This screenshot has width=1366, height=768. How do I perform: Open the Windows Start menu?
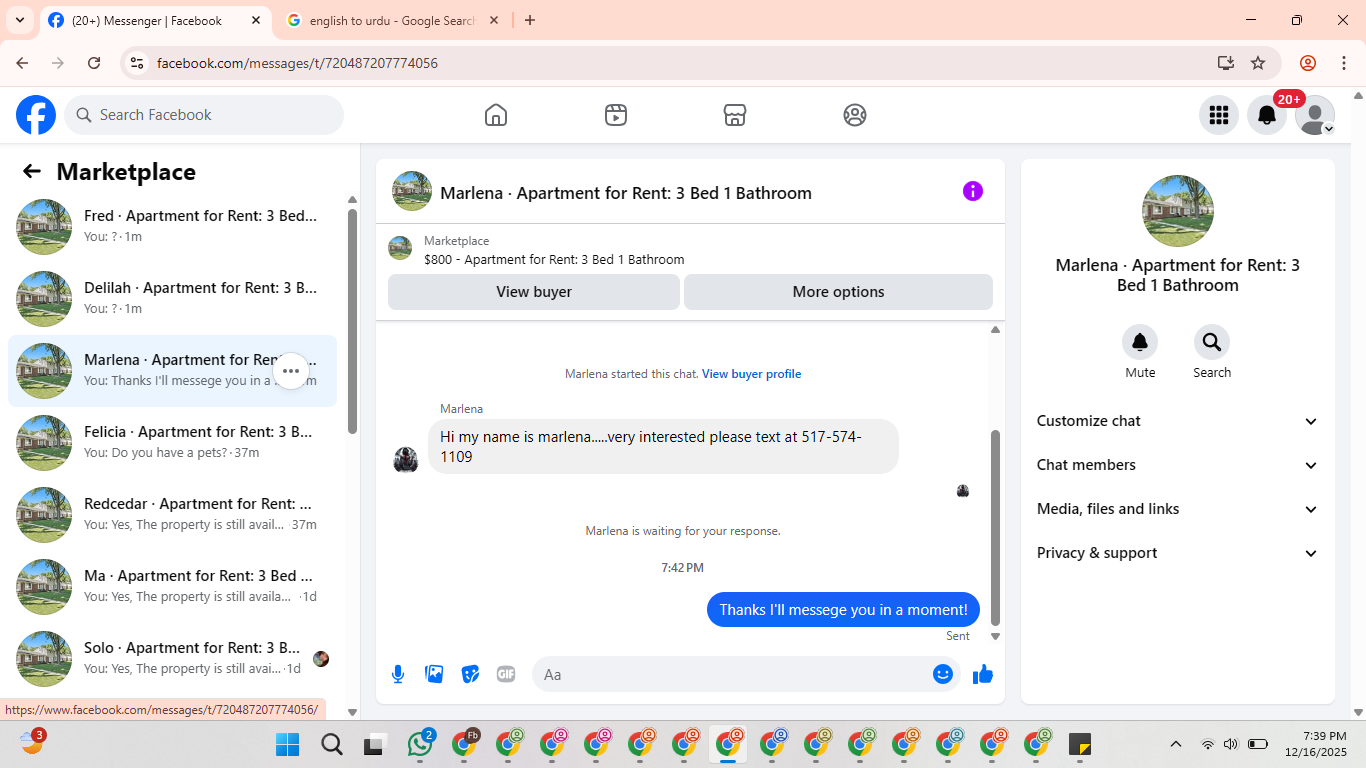pos(287,744)
